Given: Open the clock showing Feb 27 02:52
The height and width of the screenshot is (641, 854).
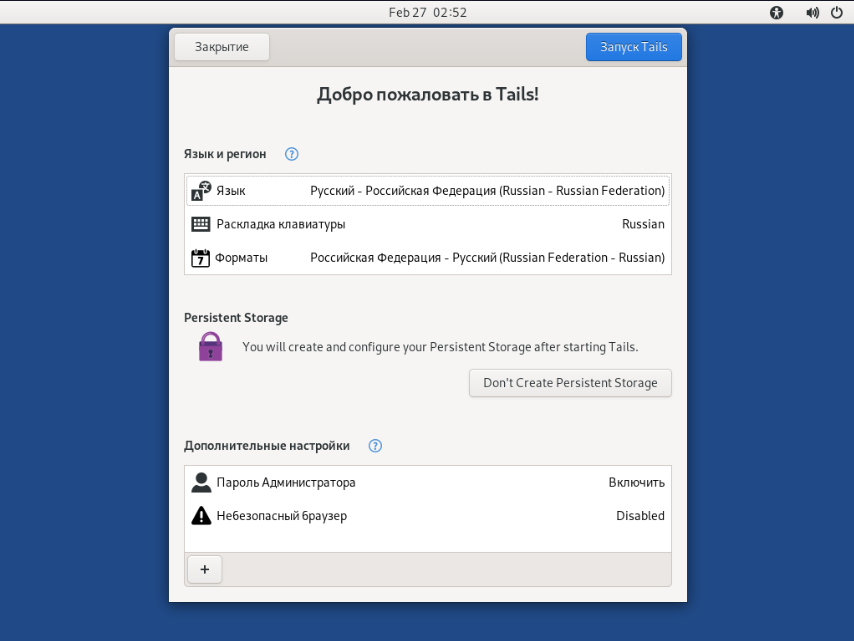Looking at the screenshot, I should pos(427,13).
